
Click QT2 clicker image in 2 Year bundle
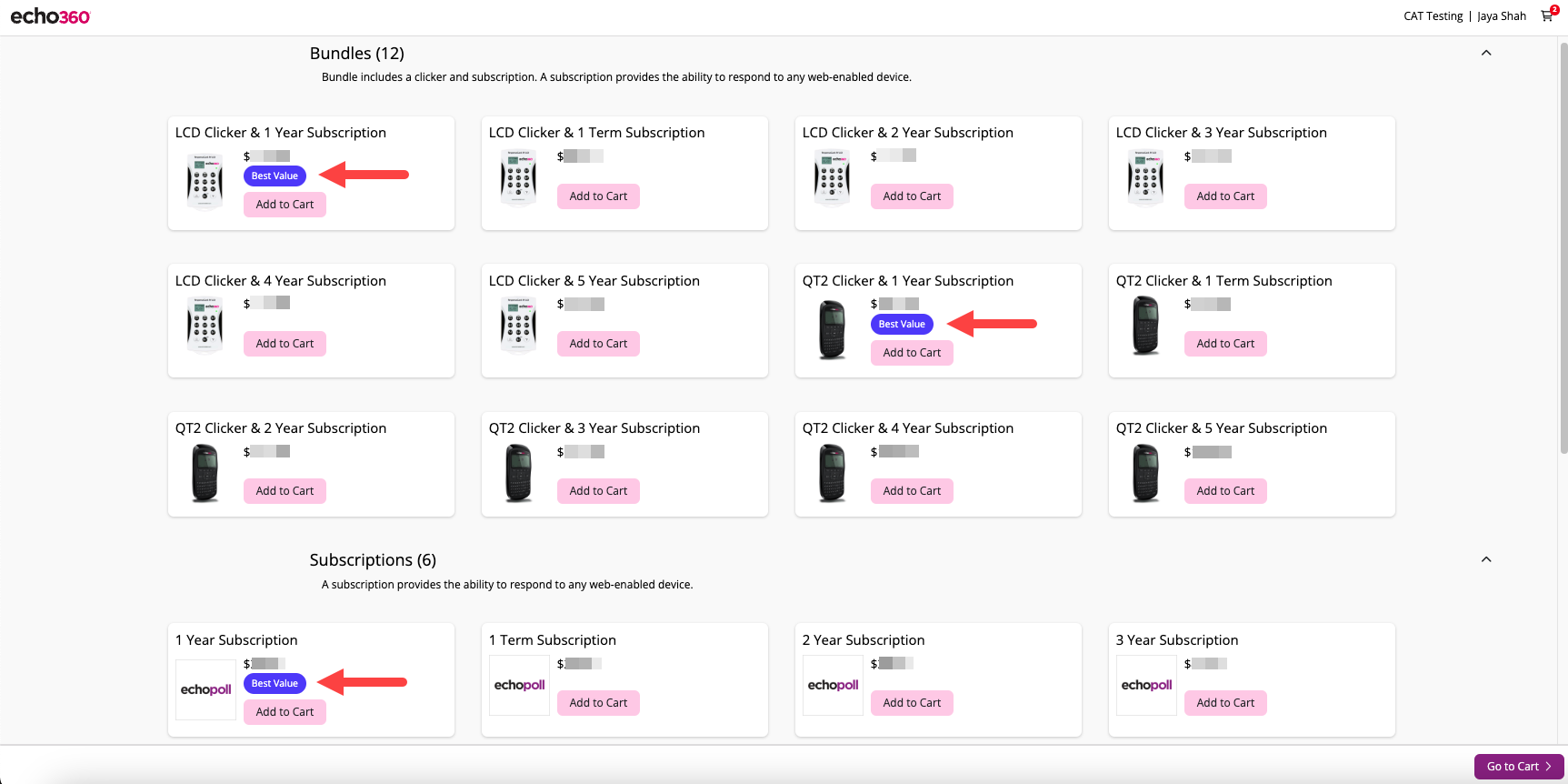click(205, 473)
